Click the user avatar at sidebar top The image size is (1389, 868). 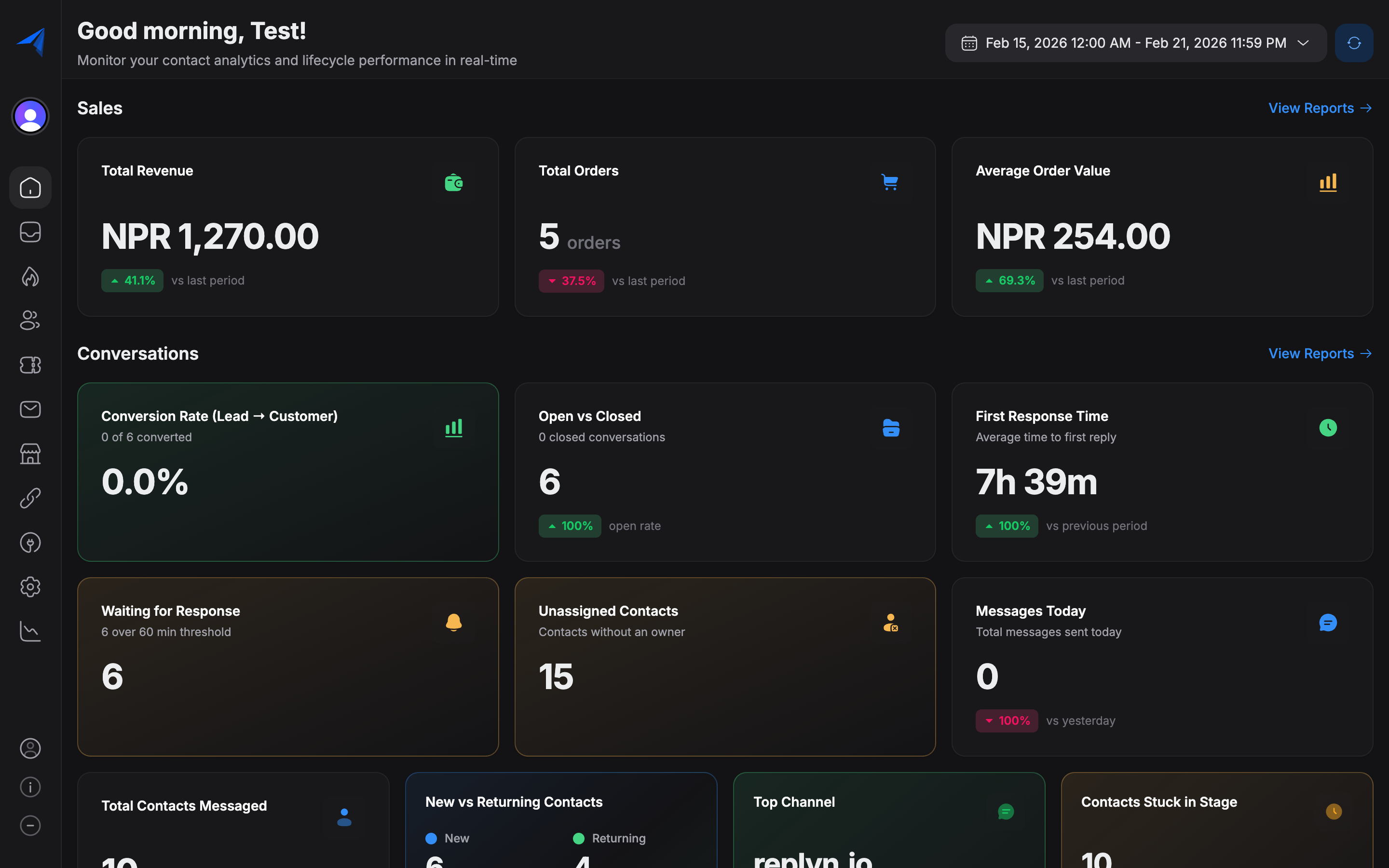(30, 116)
